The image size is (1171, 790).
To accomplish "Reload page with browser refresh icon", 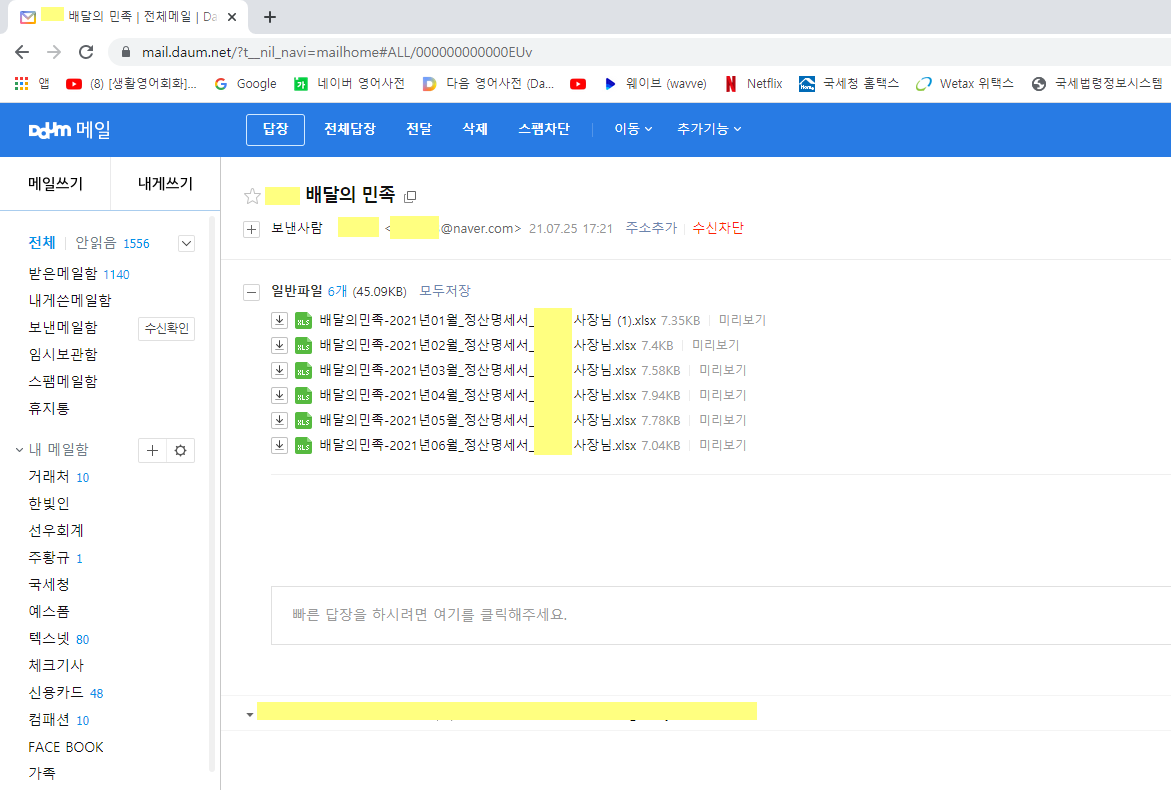I will [86, 52].
